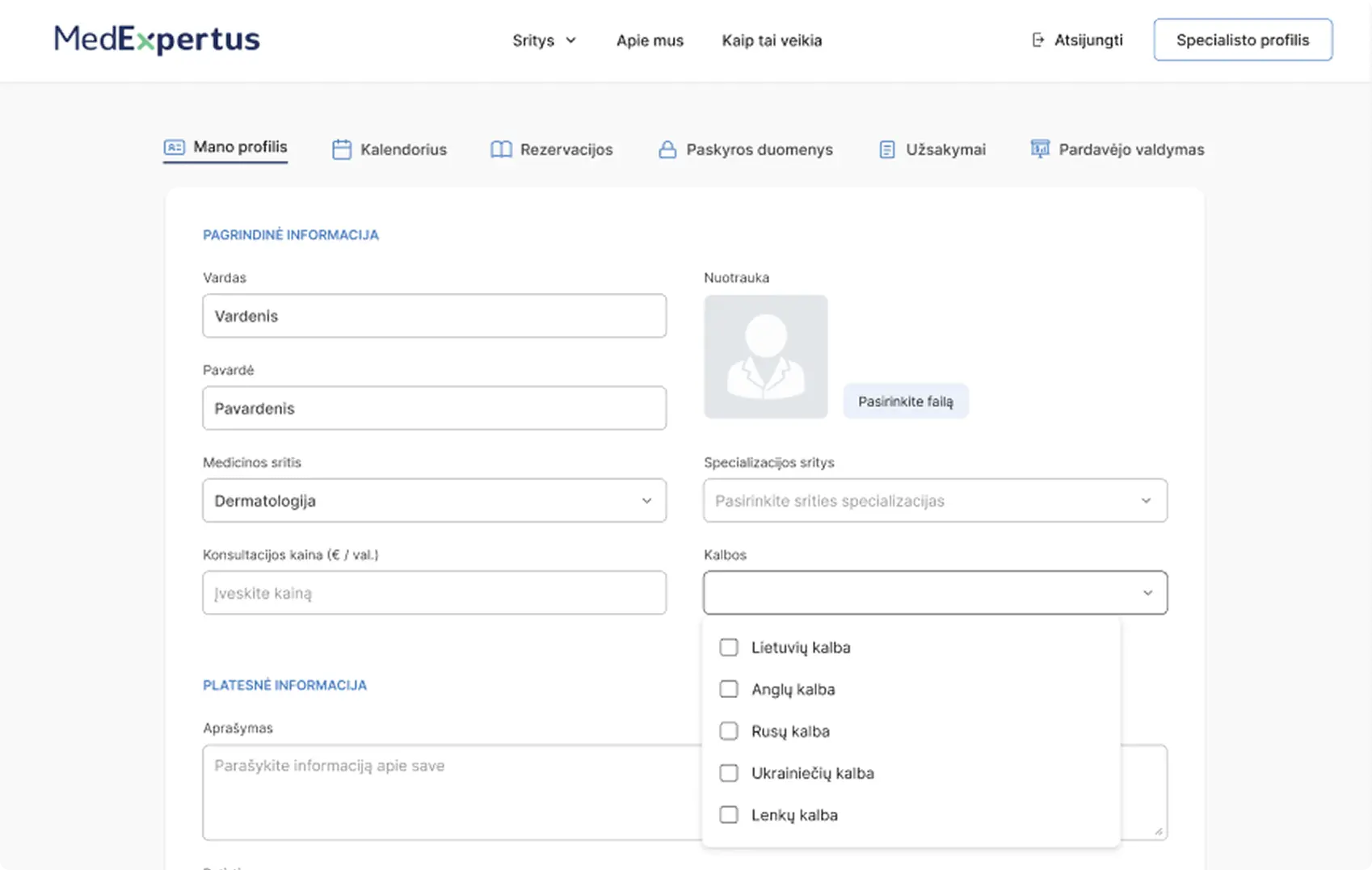Tick the Anglų kalba option
Image resolution: width=1372 pixels, height=870 pixels.
pos(729,689)
